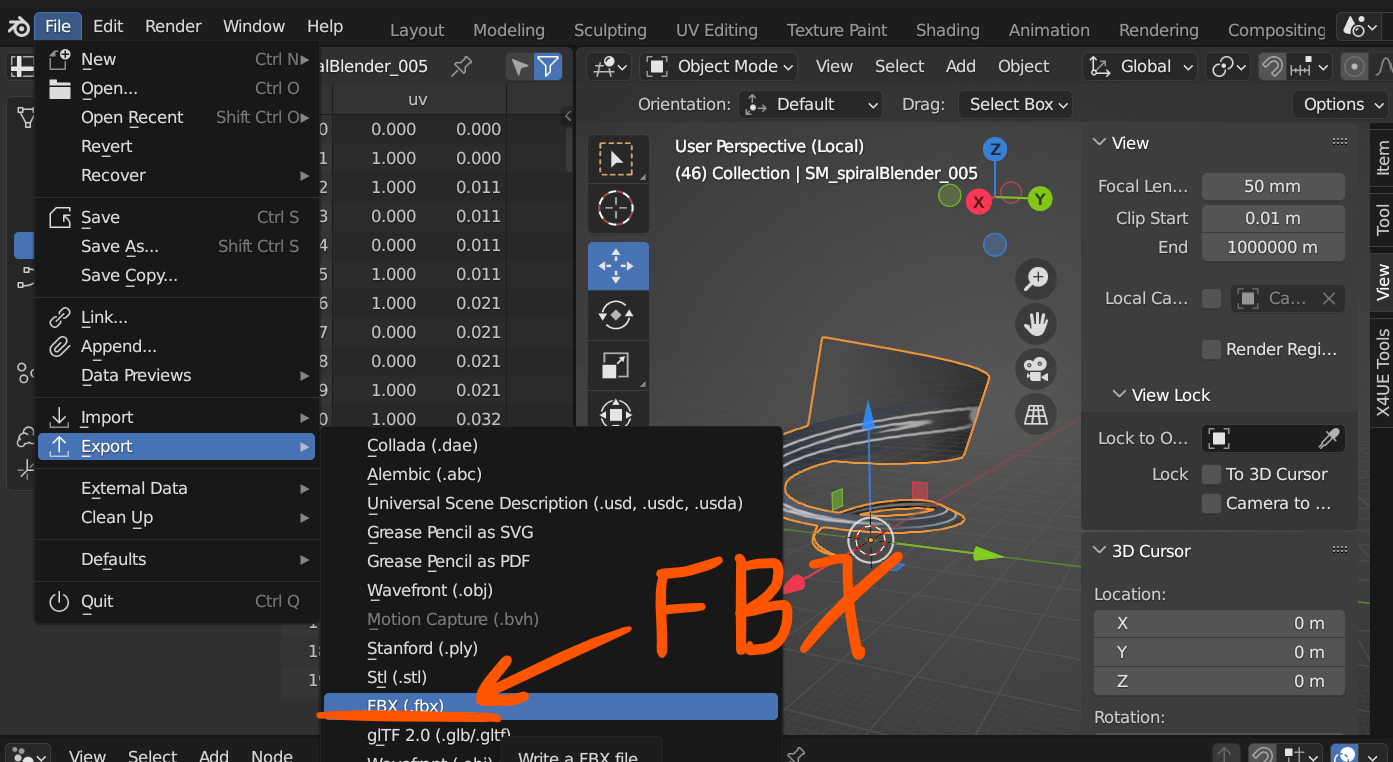Switch to the Modeling workspace tab
This screenshot has height=762, width=1393.
pyautogui.click(x=509, y=30)
